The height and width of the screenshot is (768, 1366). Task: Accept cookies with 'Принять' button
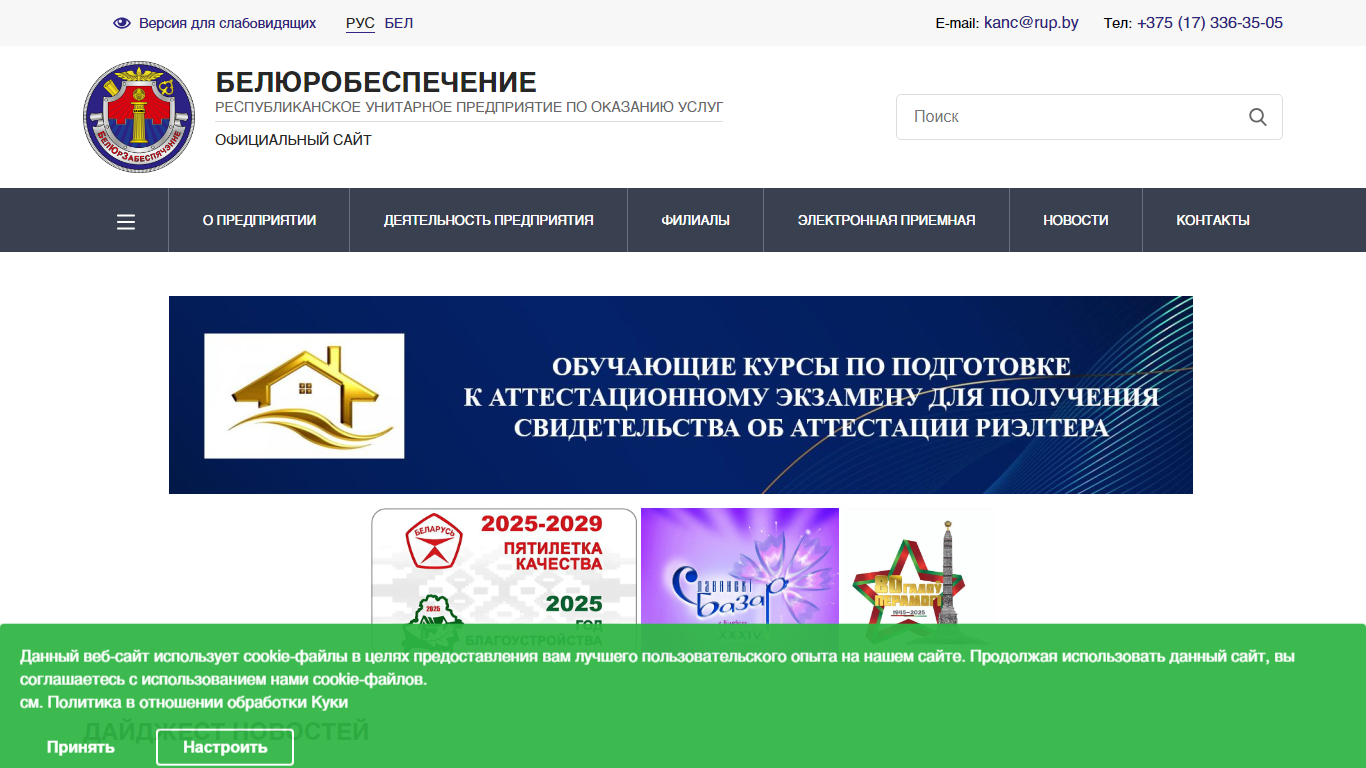[x=81, y=747]
